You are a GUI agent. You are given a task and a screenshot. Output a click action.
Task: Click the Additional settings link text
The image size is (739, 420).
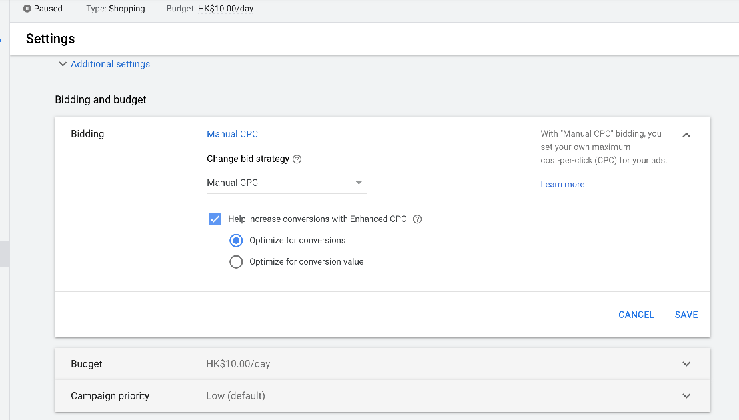pyautogui.click(x=110, y=64)
